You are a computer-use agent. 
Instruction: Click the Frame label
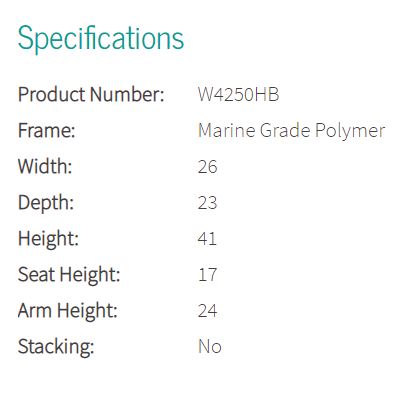coord(47,130)
